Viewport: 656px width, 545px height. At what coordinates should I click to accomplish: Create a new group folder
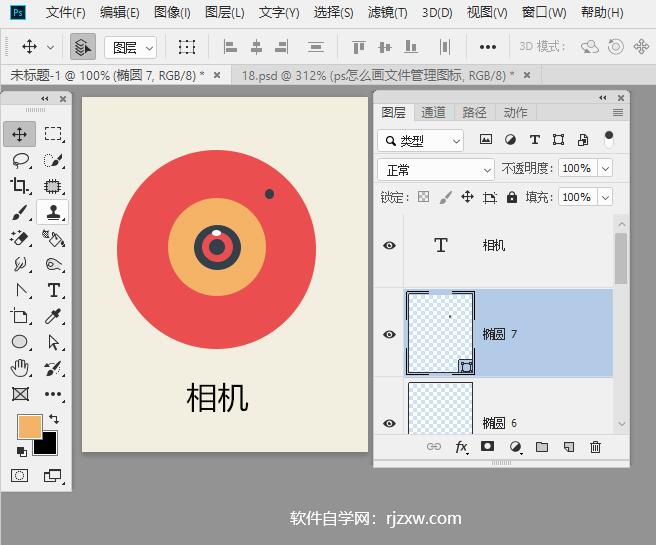[x=542, y=447]
